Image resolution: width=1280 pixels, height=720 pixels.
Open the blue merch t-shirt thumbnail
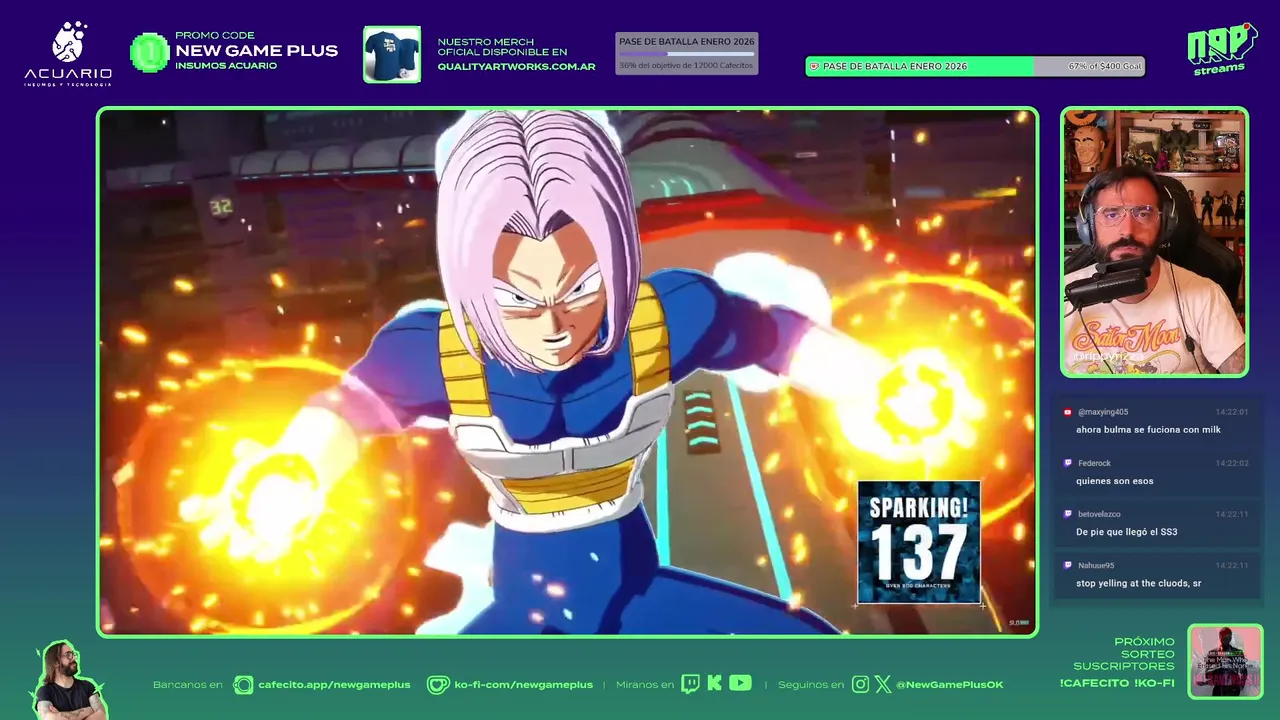(x=392, y=54)
